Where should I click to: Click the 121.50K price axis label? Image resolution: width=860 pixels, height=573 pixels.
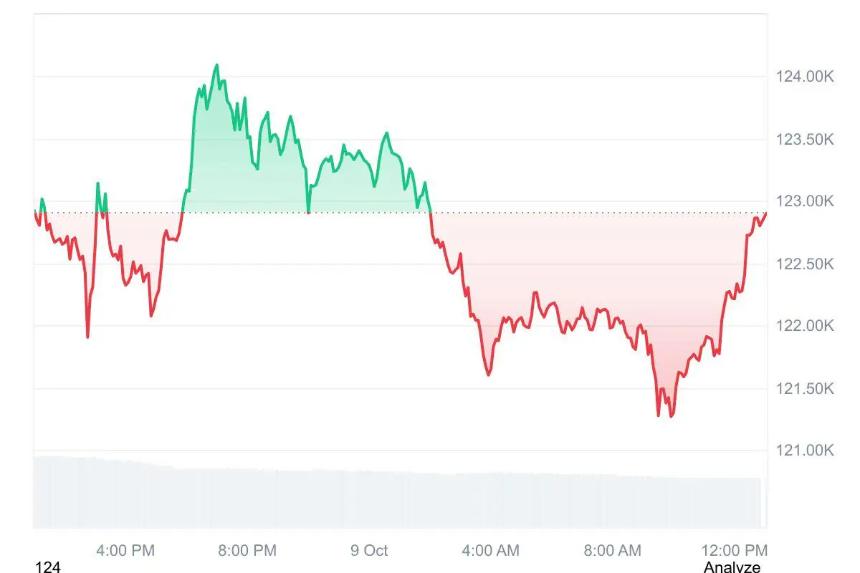(x=804, y=388)
